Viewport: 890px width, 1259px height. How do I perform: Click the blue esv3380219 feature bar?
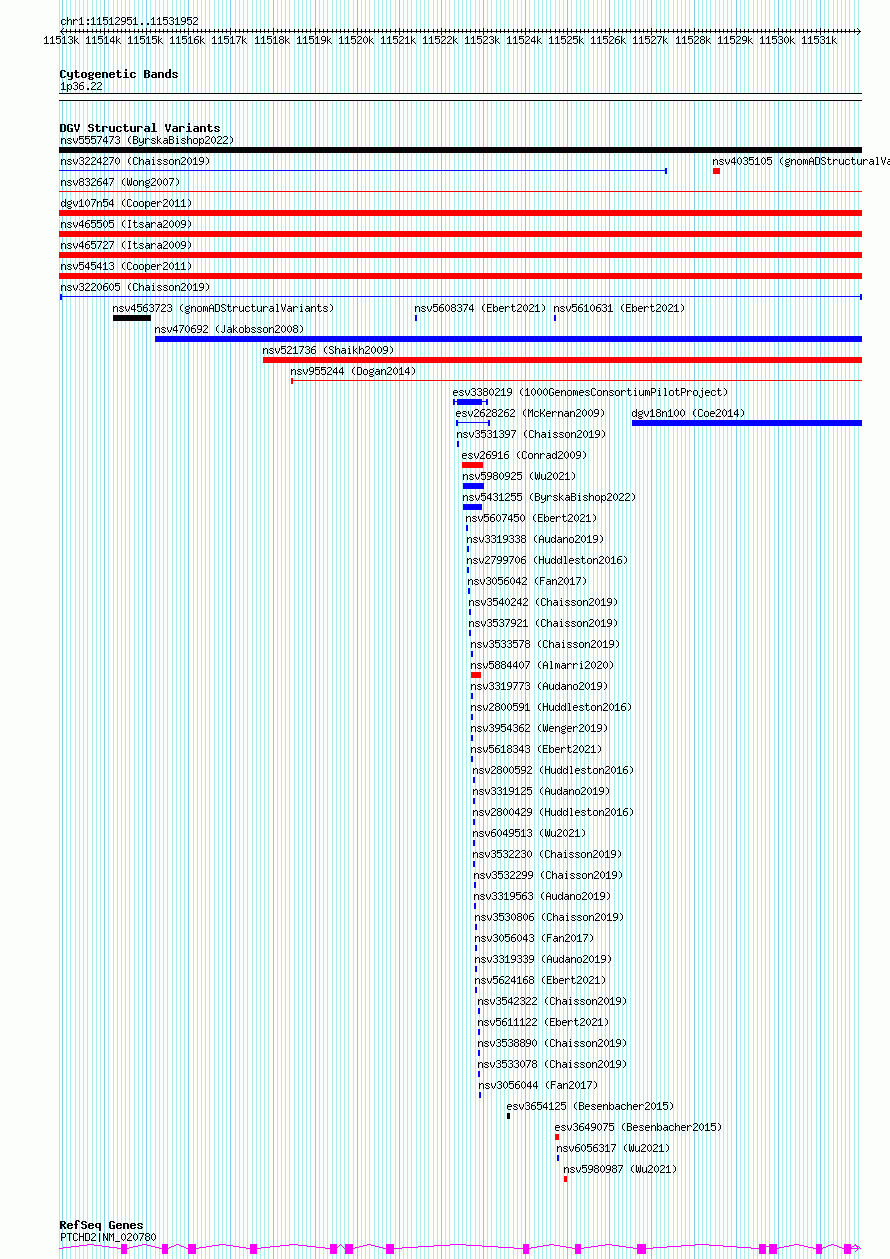[470, 402]
